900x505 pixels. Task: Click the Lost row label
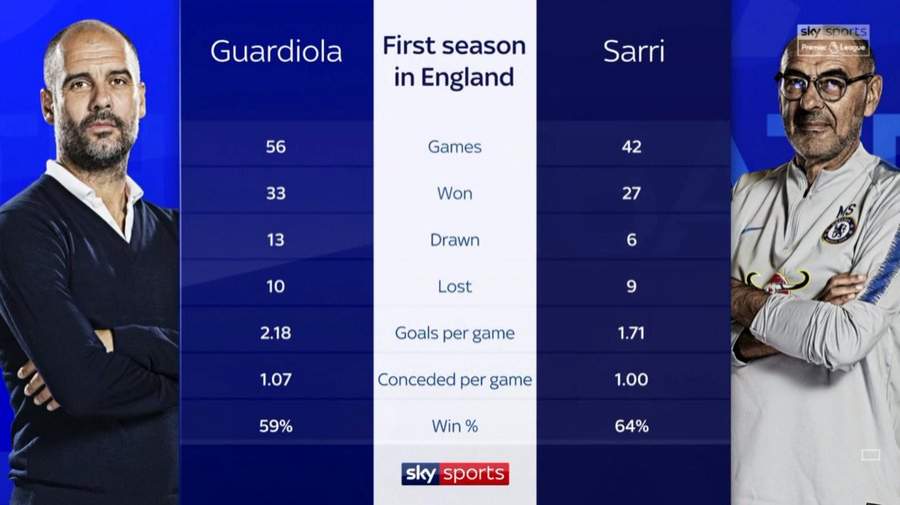click(x=455, y=286)
